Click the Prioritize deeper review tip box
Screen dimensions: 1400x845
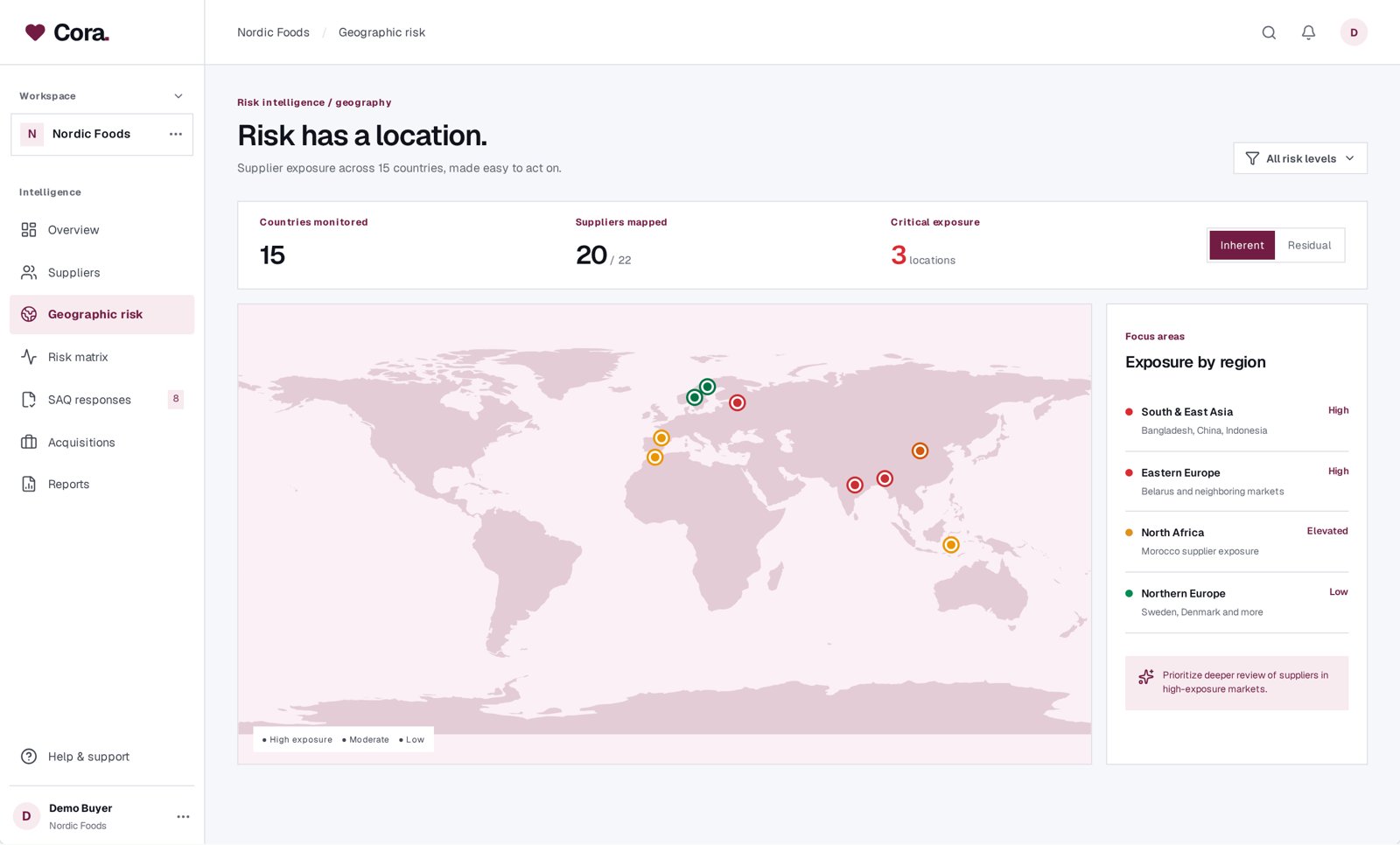(x=1236, y=682)
